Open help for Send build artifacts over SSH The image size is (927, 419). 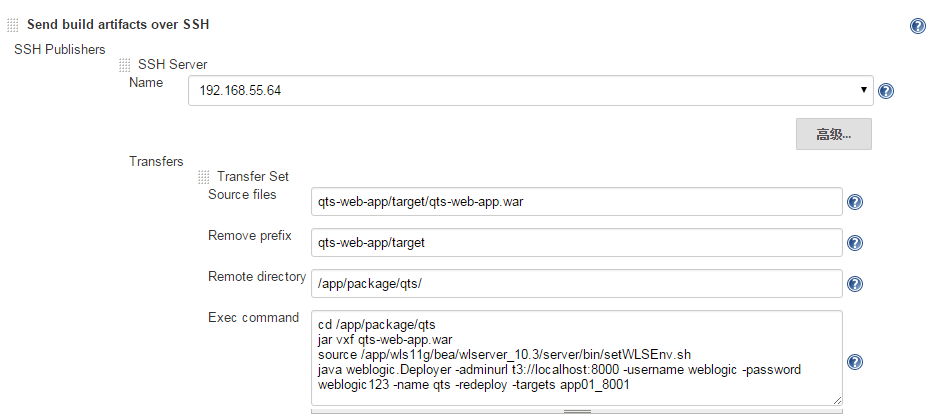click(917, 26)
